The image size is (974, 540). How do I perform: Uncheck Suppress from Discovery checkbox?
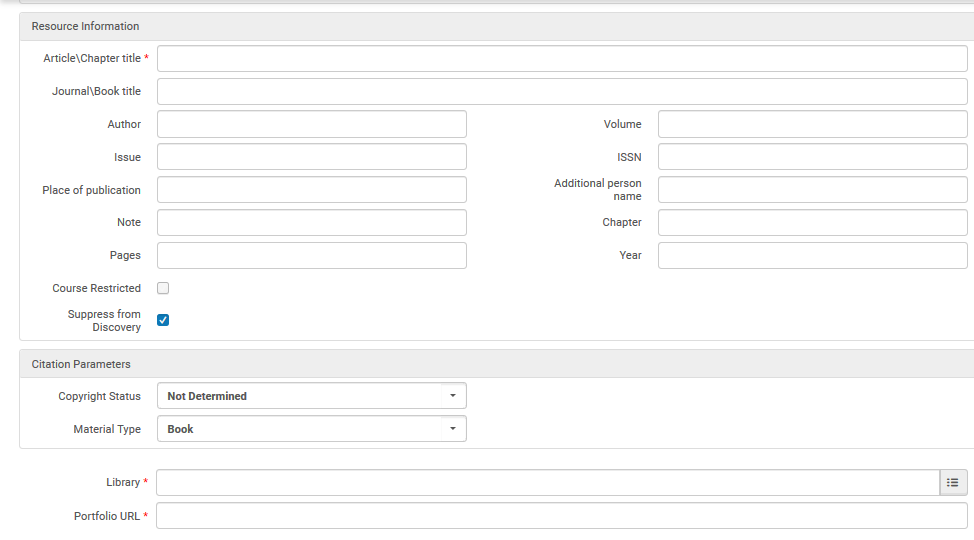pos(163,320)
